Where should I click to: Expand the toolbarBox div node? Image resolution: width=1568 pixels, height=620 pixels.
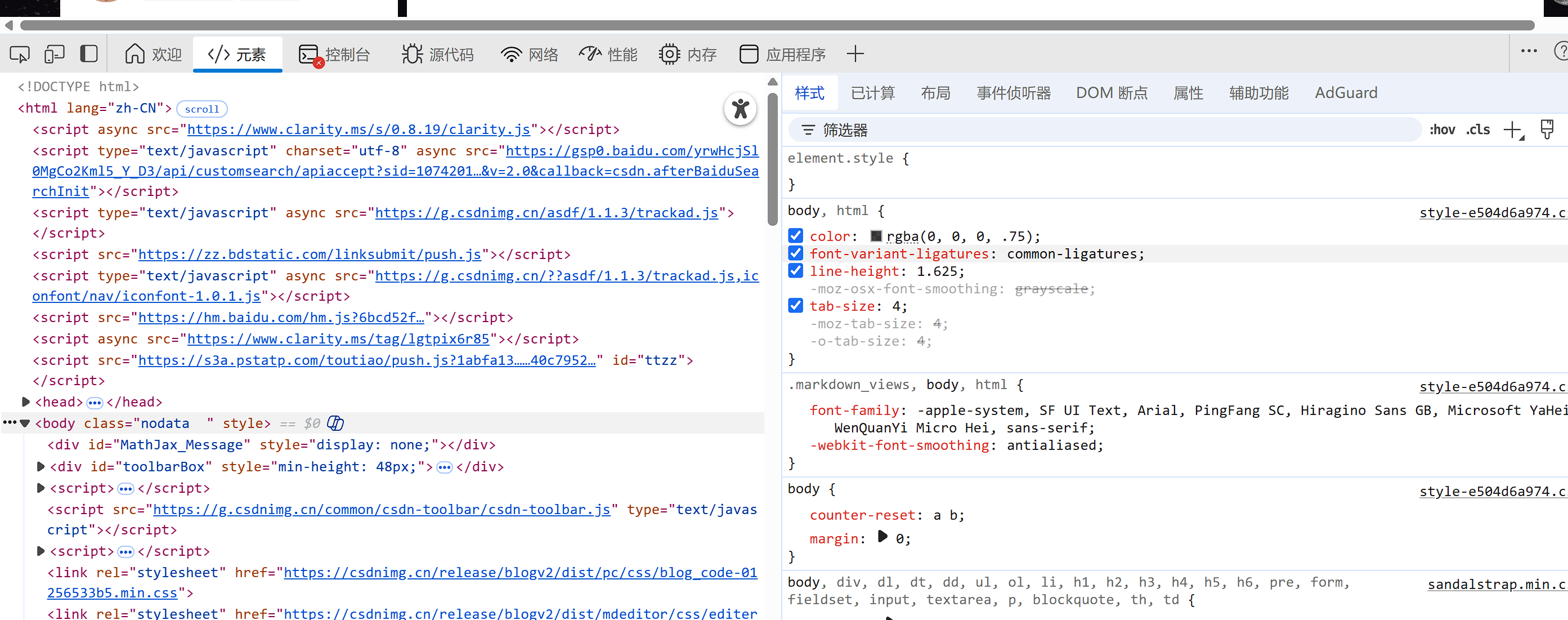(40, 466)
